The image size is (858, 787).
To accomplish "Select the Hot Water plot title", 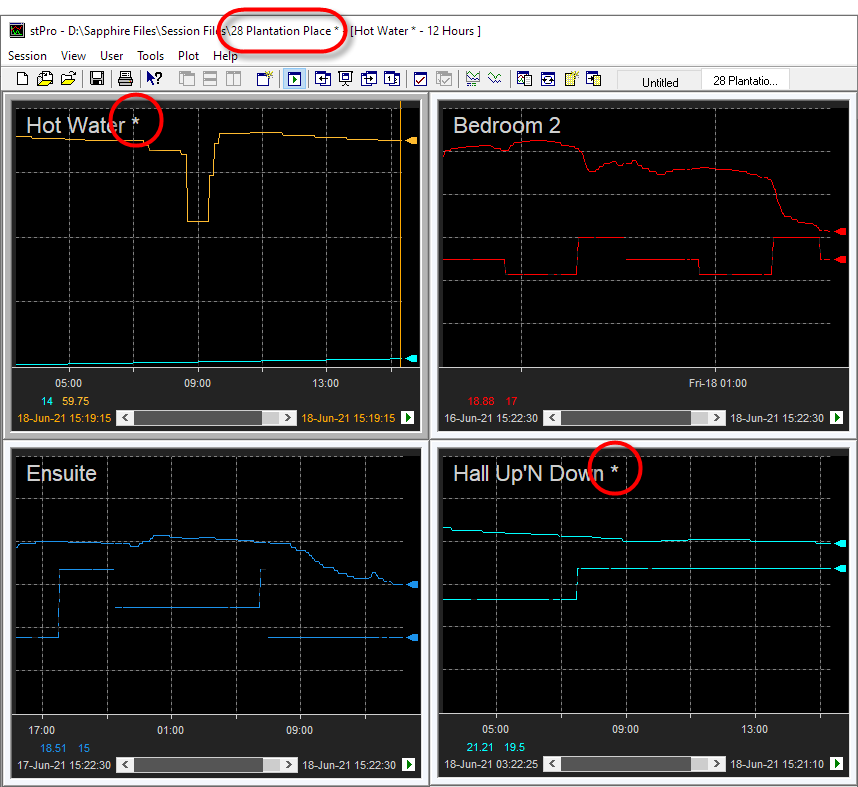I will click(83, 125).
